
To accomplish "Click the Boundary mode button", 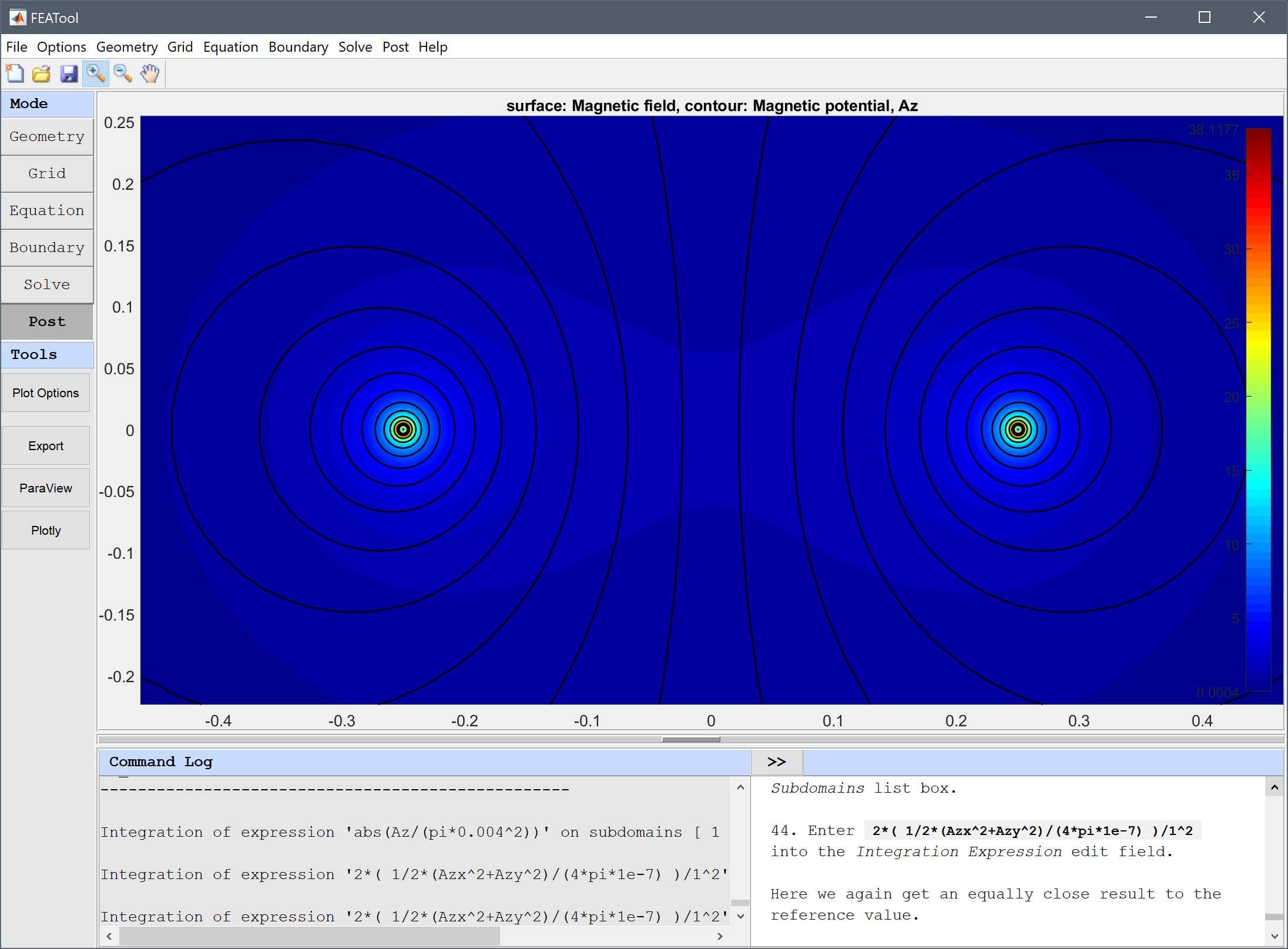I will [46, 248].
